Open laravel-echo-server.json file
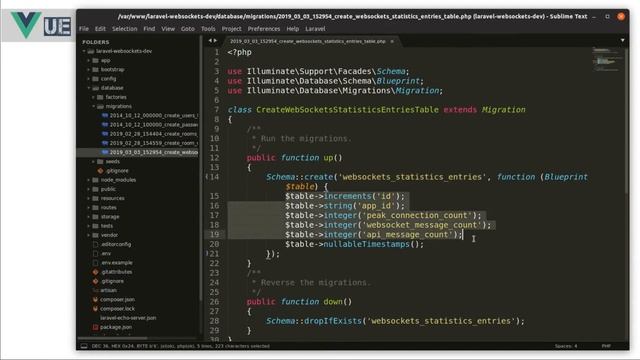Viewport: 640px width, 360px height. pyautogui.click(x=128, y=318)
